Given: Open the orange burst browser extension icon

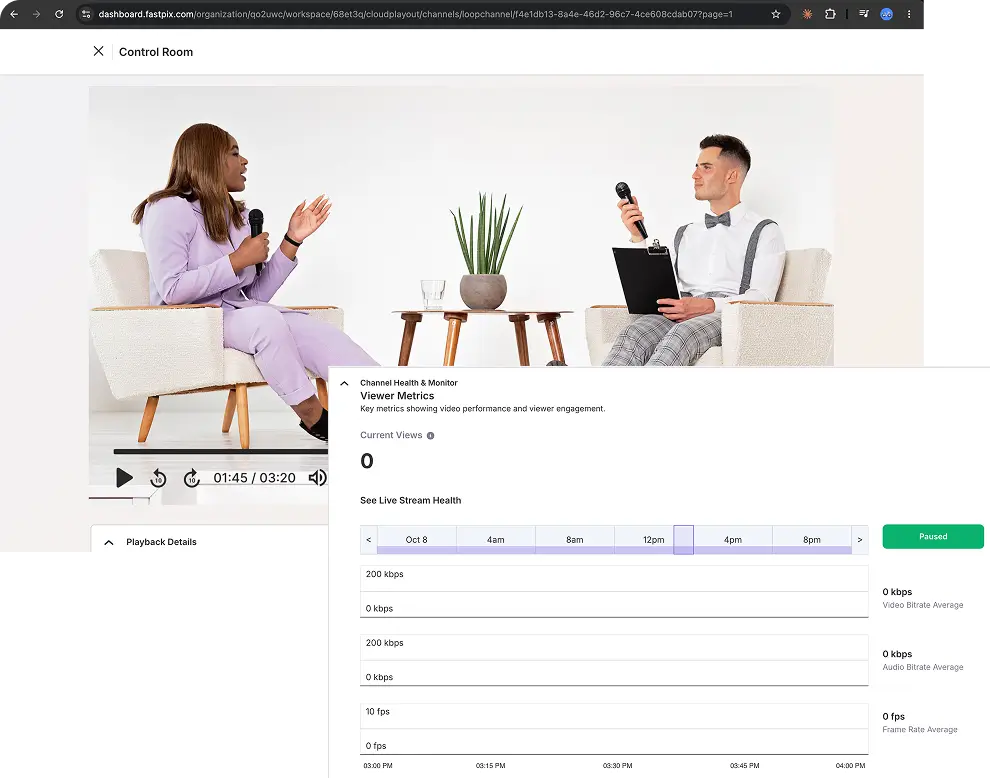Looking at the screenshot, I should (807, 14).
